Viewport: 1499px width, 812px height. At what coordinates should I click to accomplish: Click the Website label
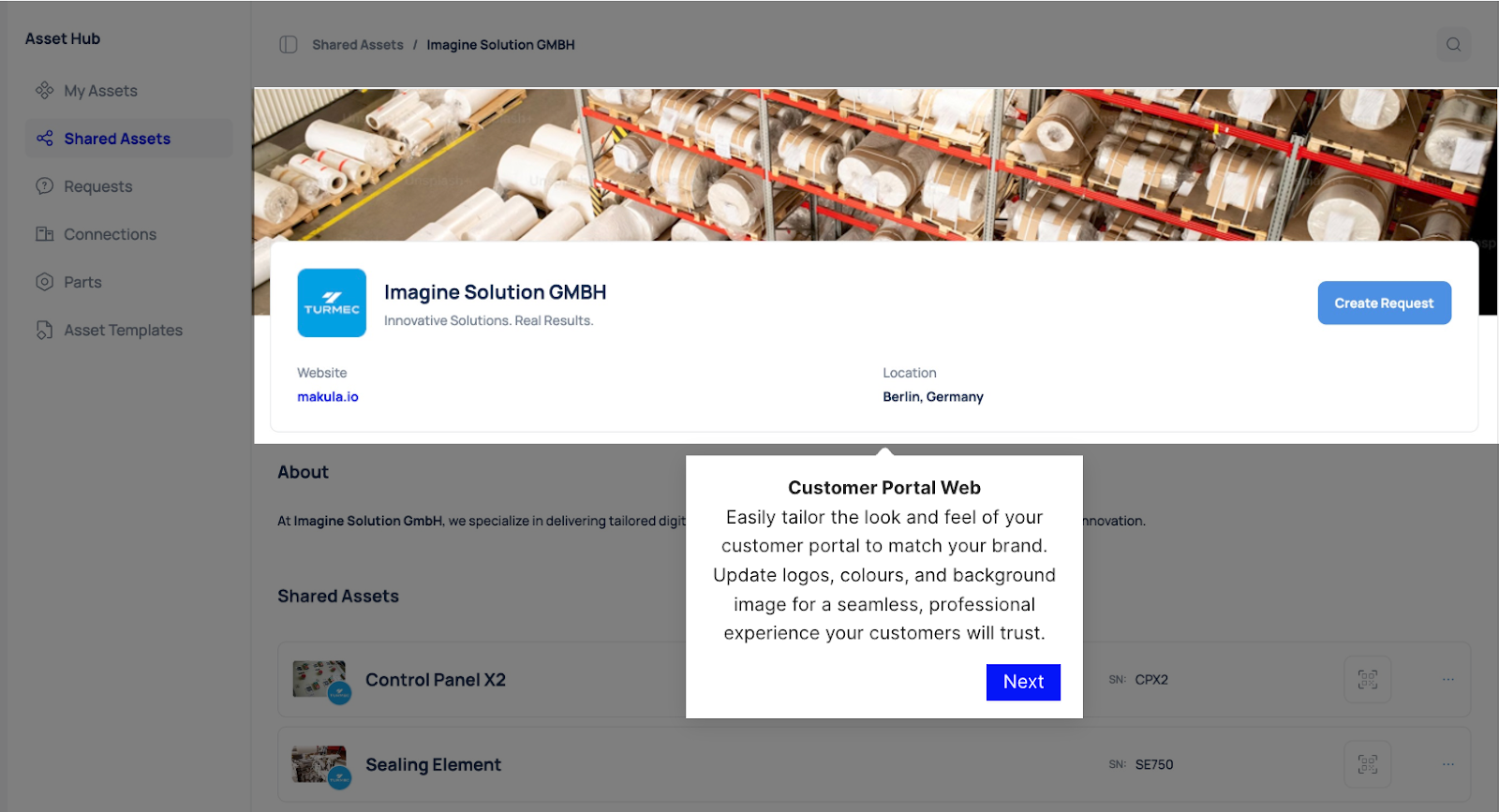coord(322,373)
